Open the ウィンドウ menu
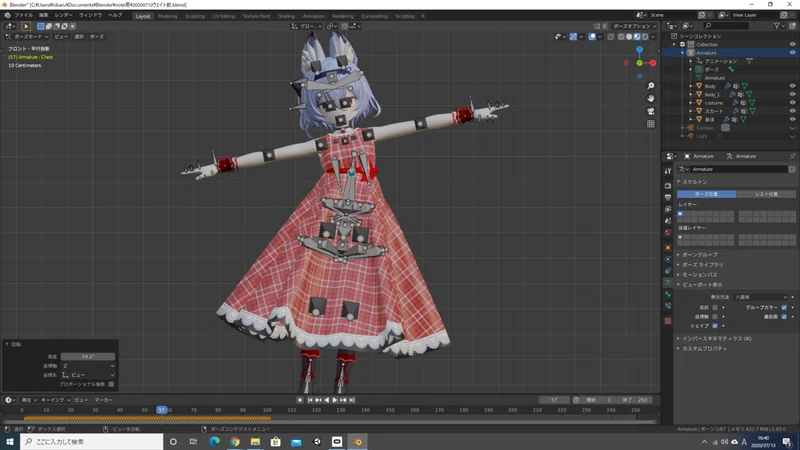Viewport: 800px width, 450px height. click(90, 15)
